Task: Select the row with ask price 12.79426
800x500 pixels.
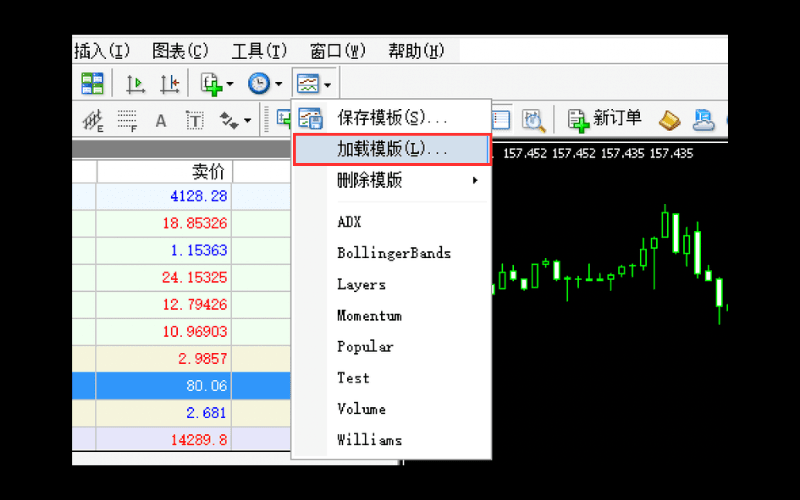Action: coord(182,305)
